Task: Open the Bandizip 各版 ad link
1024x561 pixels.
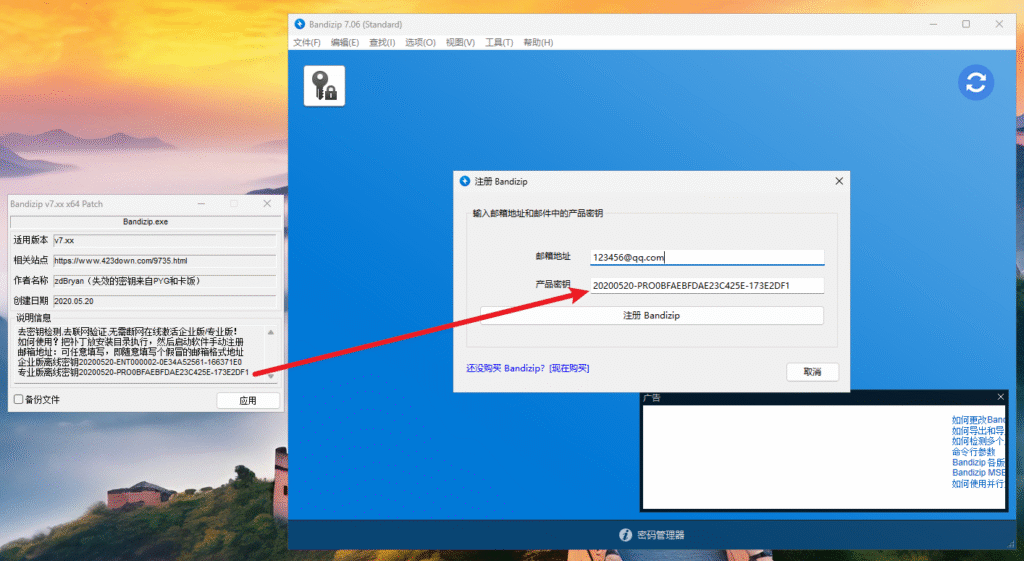Action: 978,462
